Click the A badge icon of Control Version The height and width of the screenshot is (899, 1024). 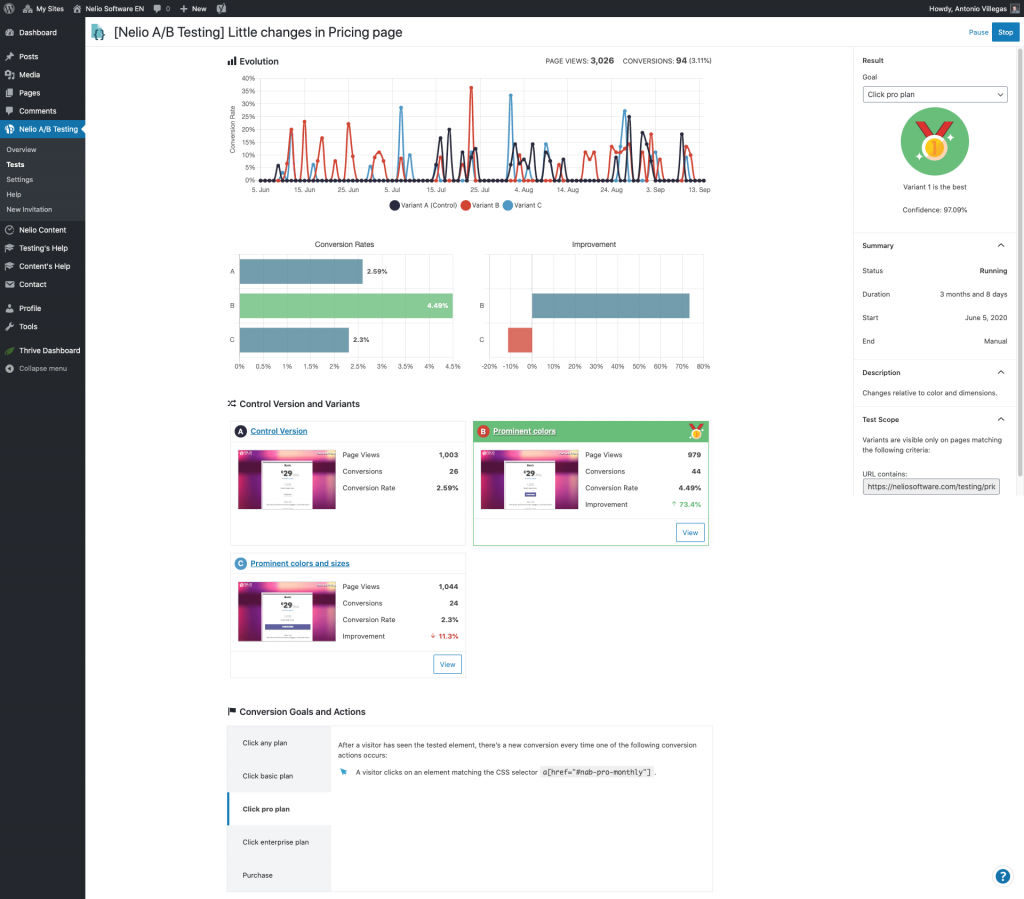pyautogui.click(x=241, y=432)
